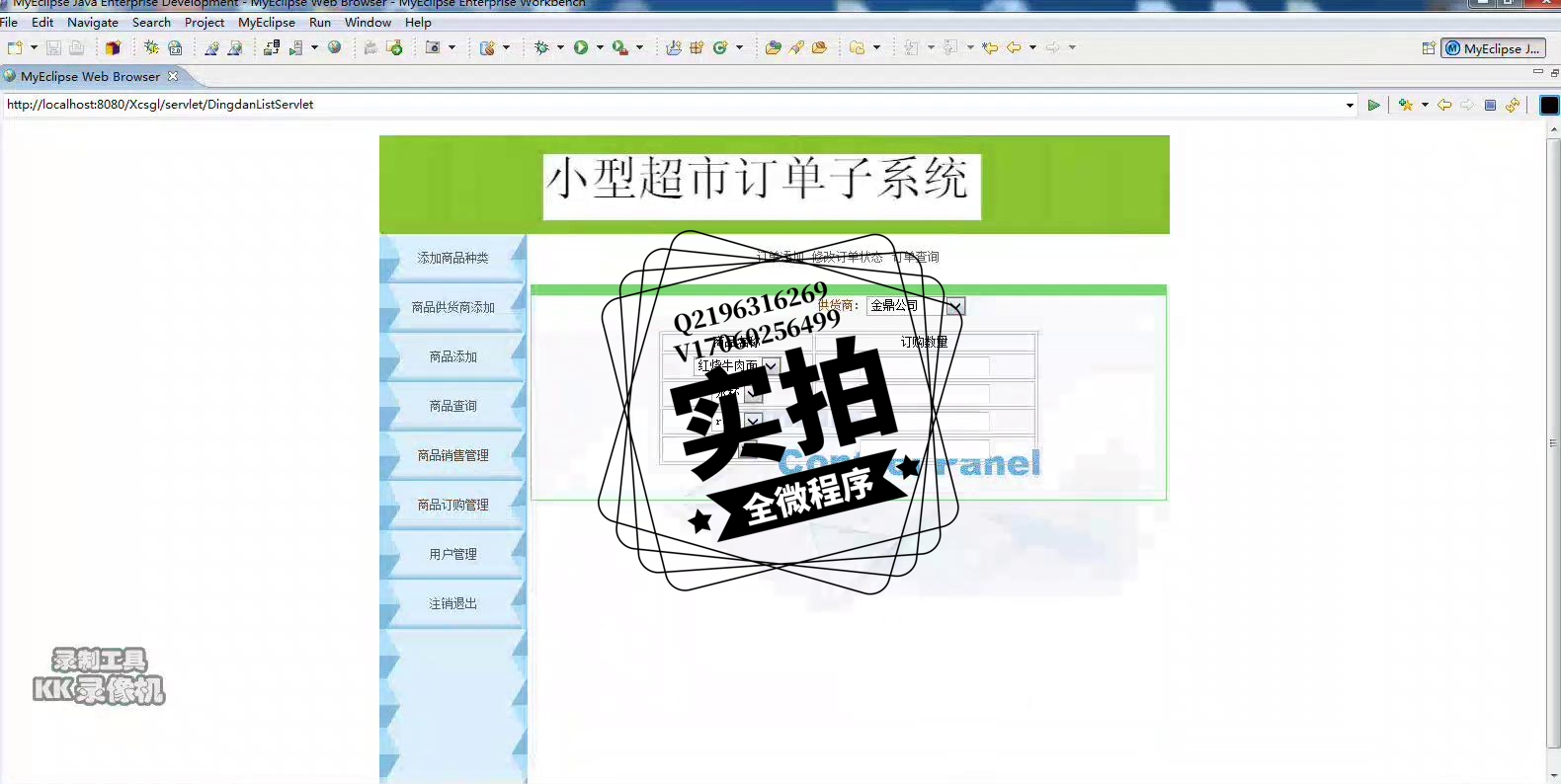1561x784 pixels.
Task: Open the Search menu
Action: (151, 22)
